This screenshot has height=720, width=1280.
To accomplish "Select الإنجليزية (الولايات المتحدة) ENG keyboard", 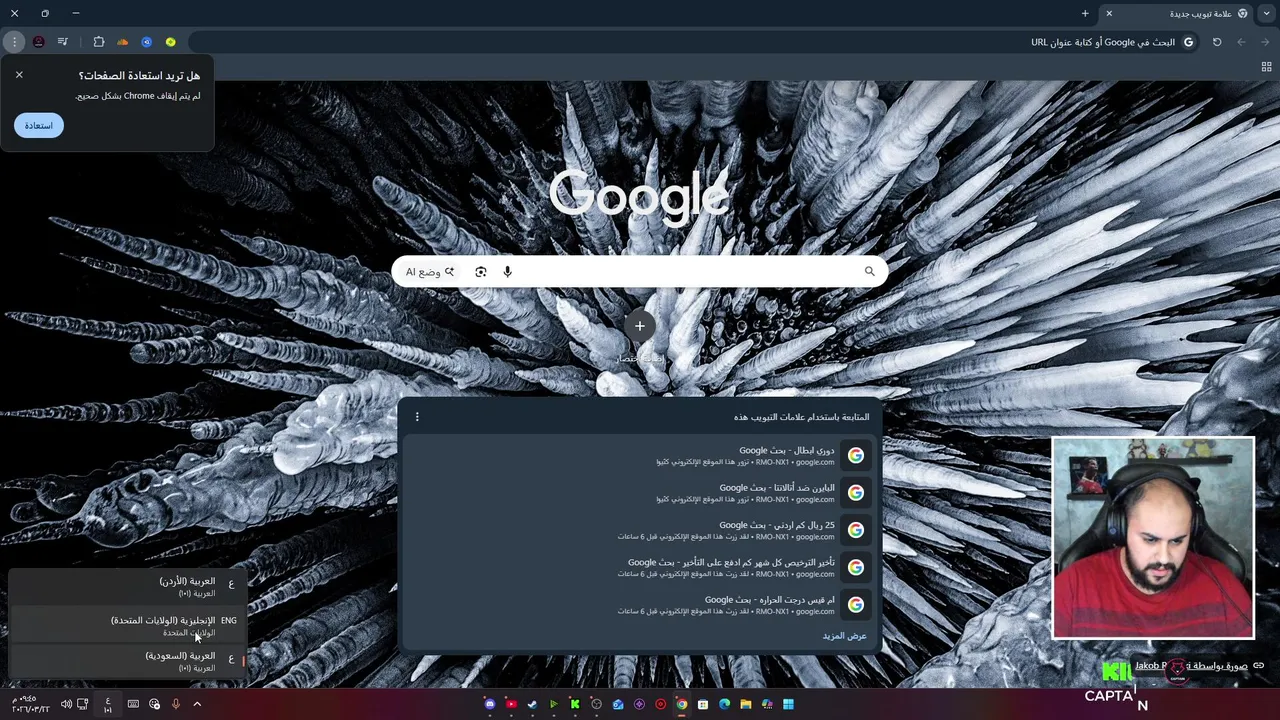I will pyautogui.click(x=127, y=625).
